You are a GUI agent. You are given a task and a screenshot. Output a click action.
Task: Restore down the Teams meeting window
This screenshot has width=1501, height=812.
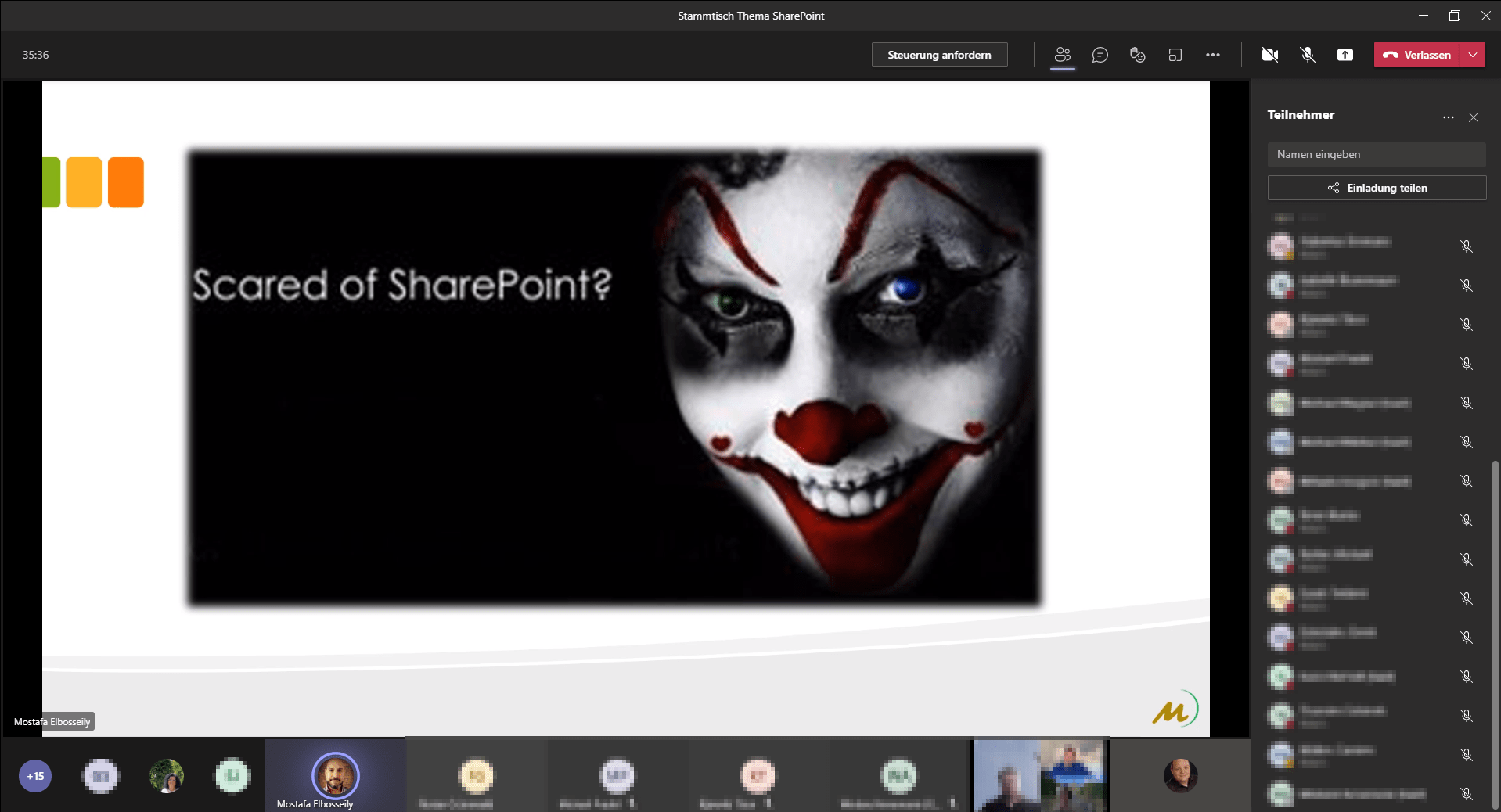1454,16
